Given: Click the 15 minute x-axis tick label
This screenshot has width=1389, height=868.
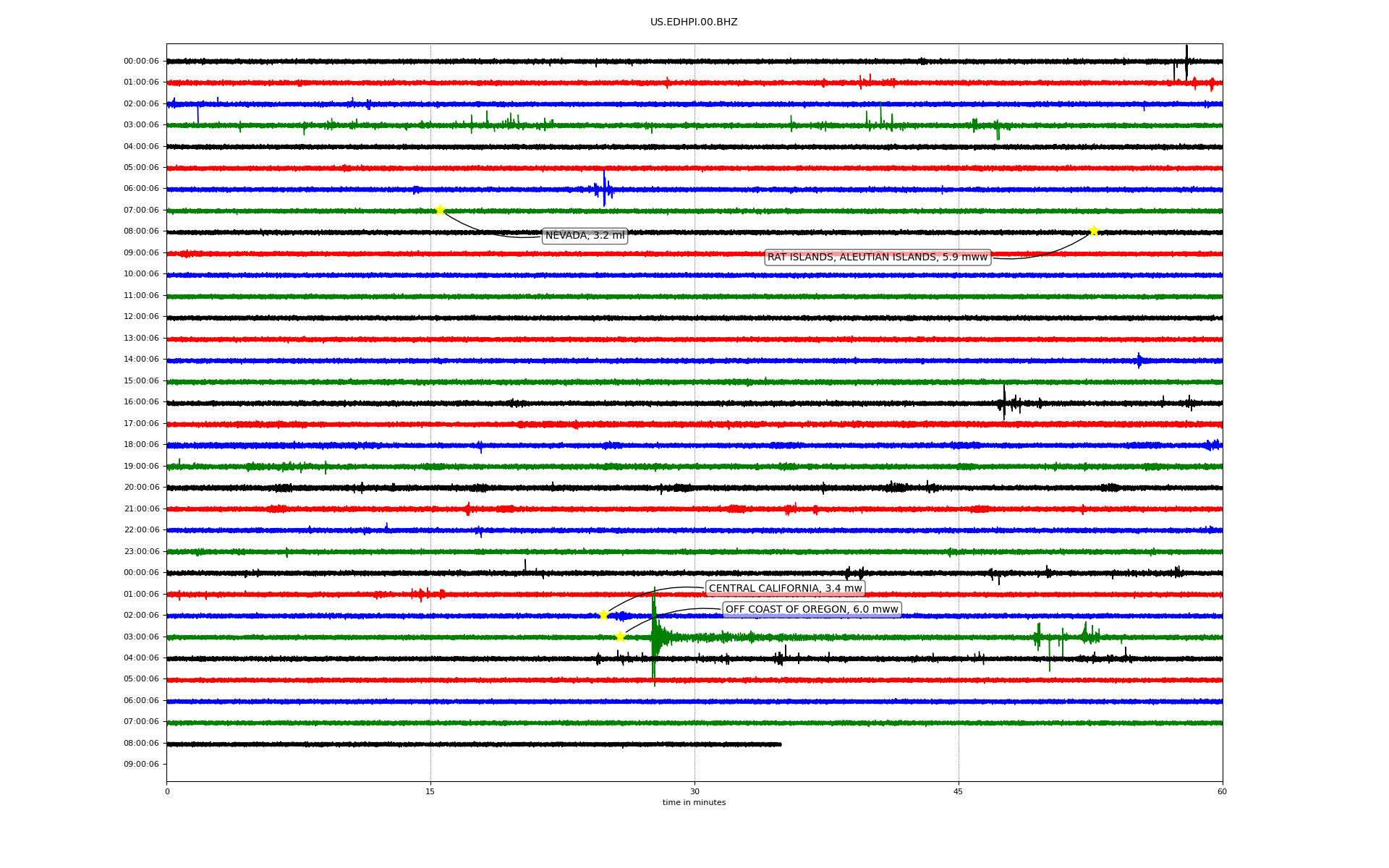Looking at the screenshot, I should point(430,791).
